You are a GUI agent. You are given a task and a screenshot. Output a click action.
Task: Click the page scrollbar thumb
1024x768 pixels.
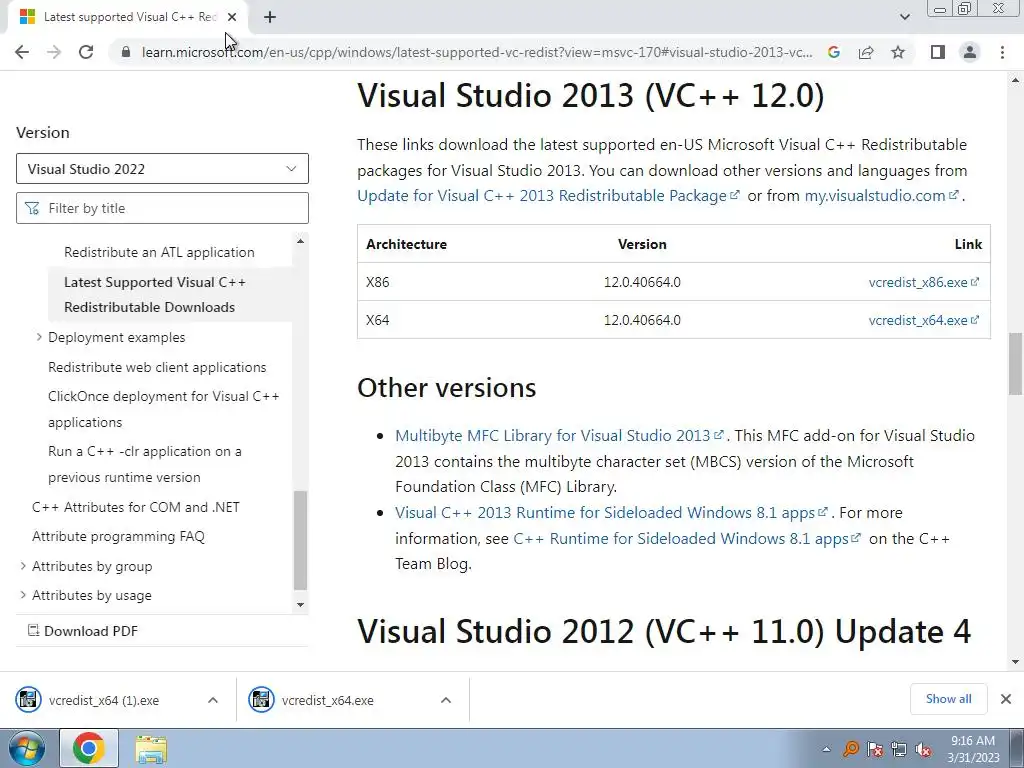coord(1015,363)
